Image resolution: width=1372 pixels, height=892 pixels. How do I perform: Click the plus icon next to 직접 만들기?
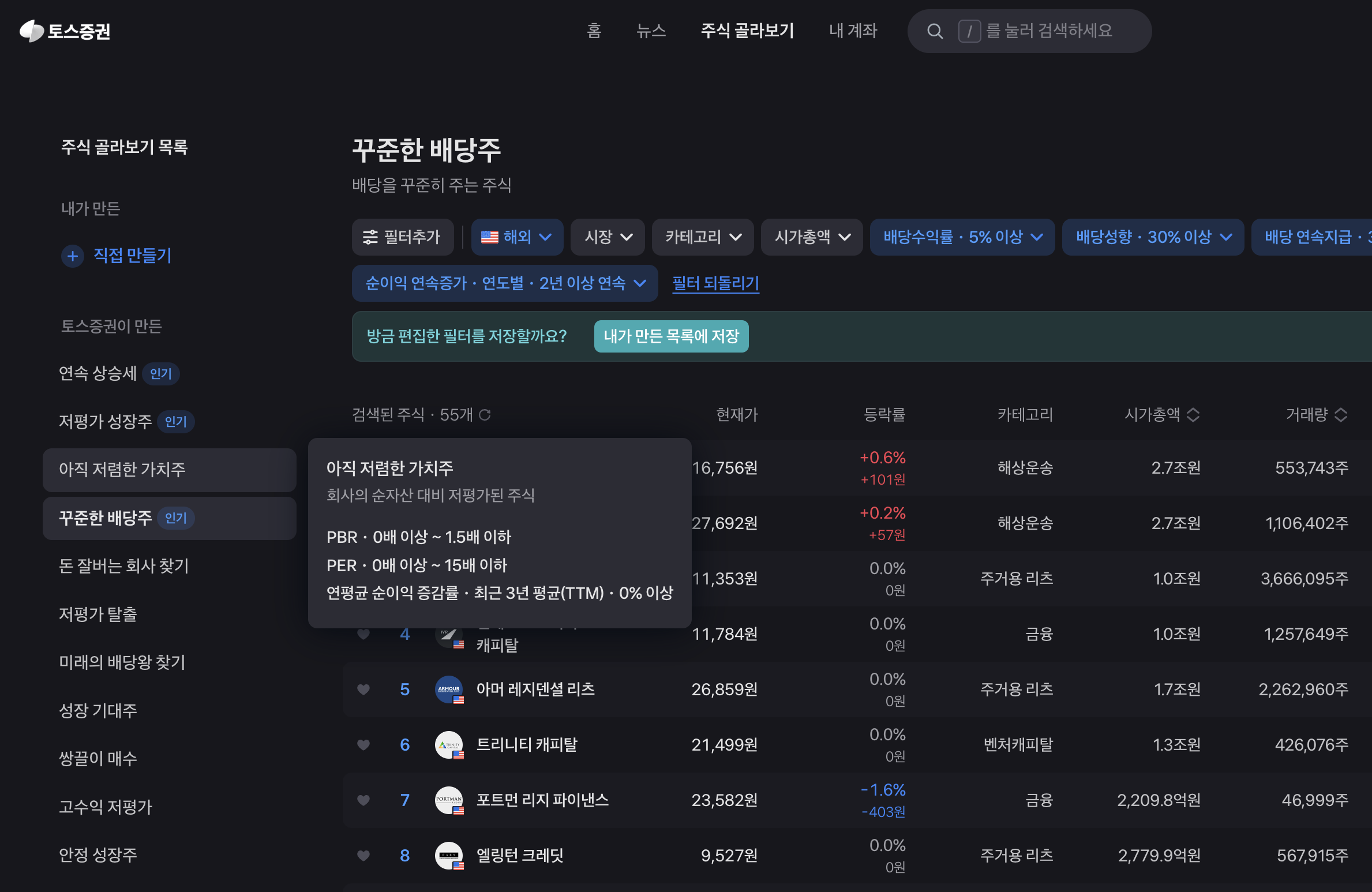tap(73, 256)
